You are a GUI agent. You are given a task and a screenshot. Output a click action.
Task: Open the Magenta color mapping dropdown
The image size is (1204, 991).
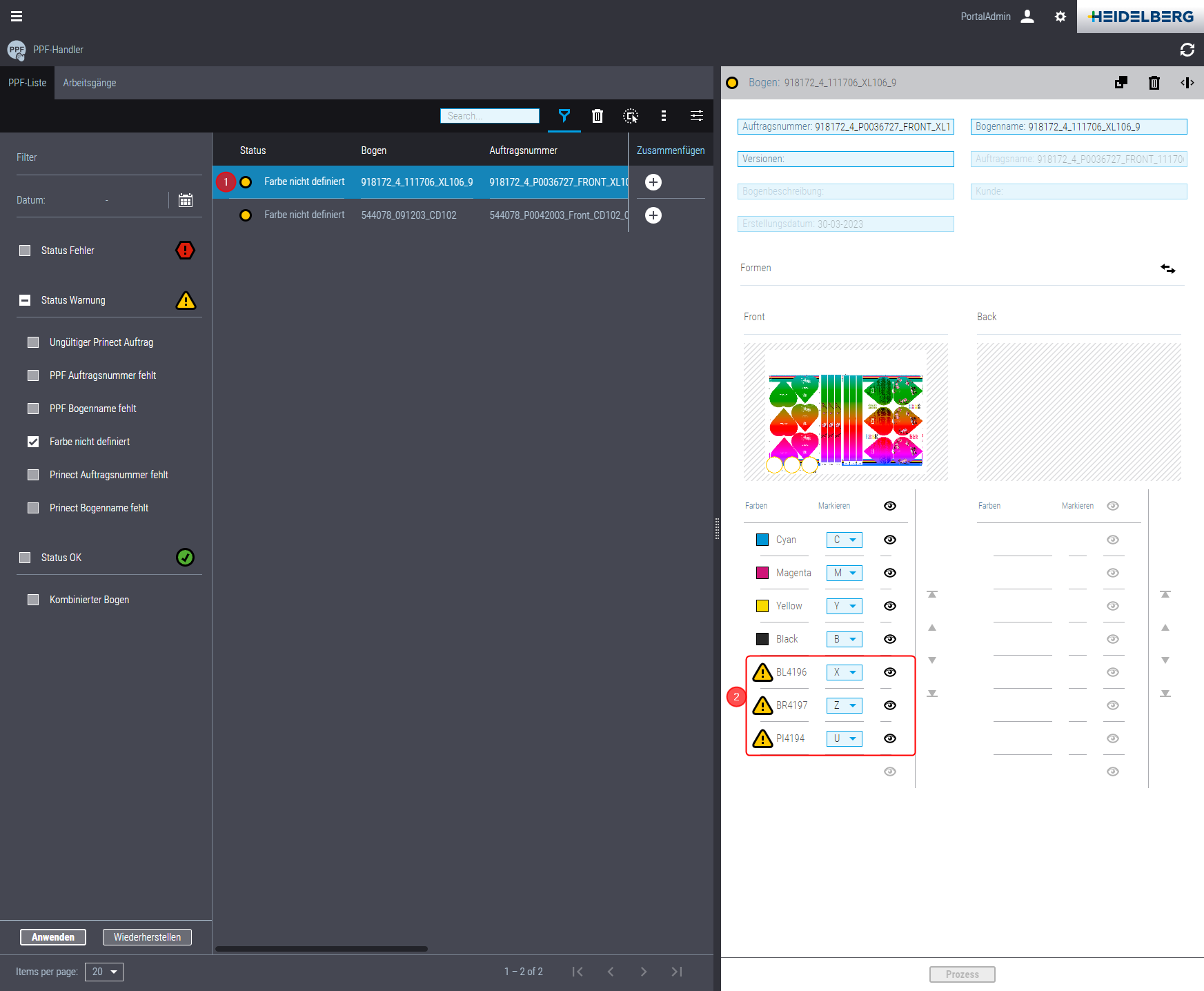pyautogui.click(x=845, y=573)
